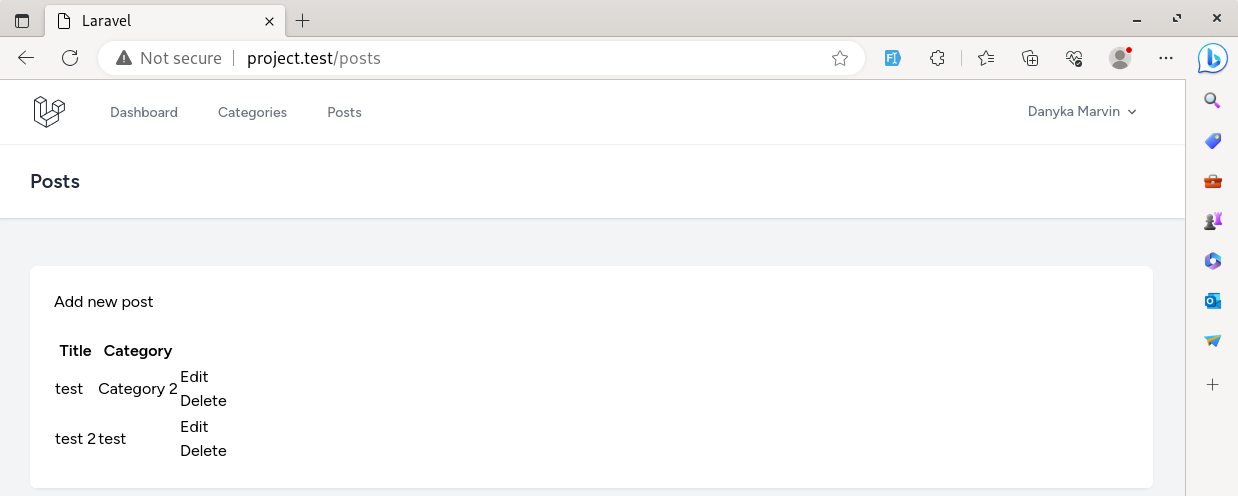
Task: Go to Categories nav item
Action: coord(252,112)
